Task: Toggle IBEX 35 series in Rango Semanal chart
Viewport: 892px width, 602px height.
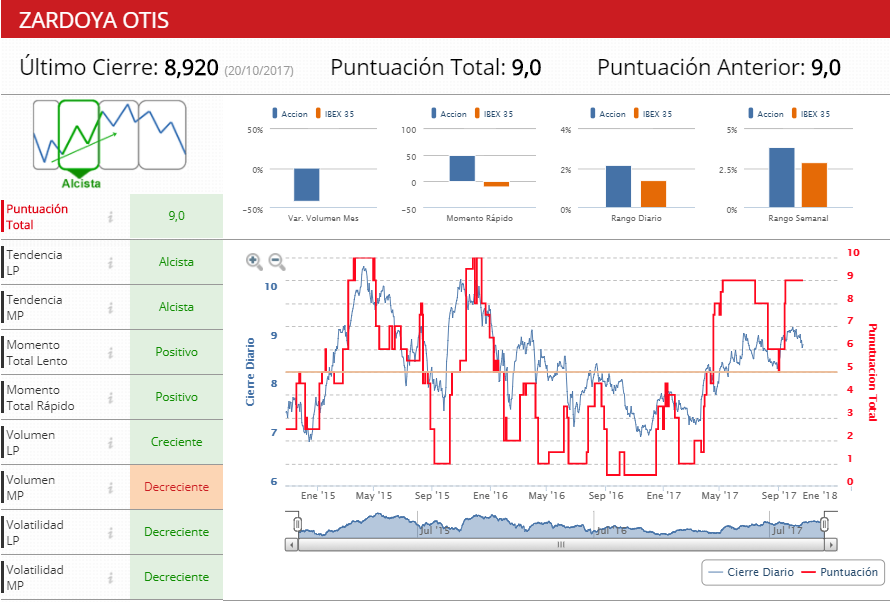Action: click(x=811, y=114)
